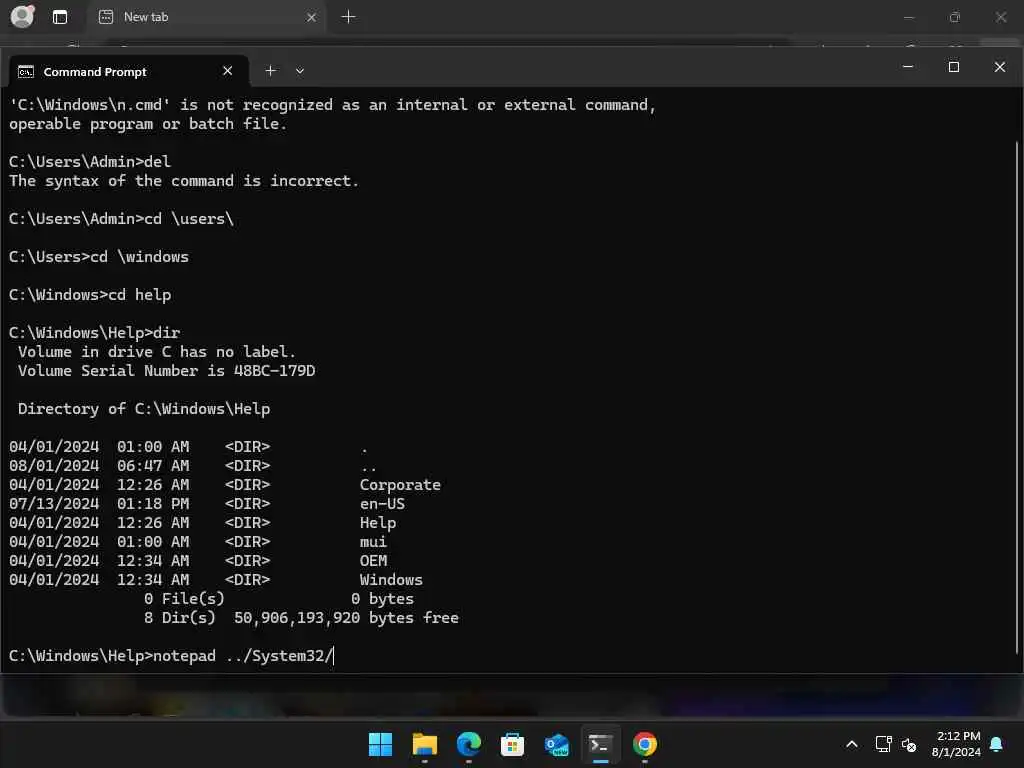Click the 'cd \users\' command text
The image size is (1024, 768).
[x=189, y=219]
